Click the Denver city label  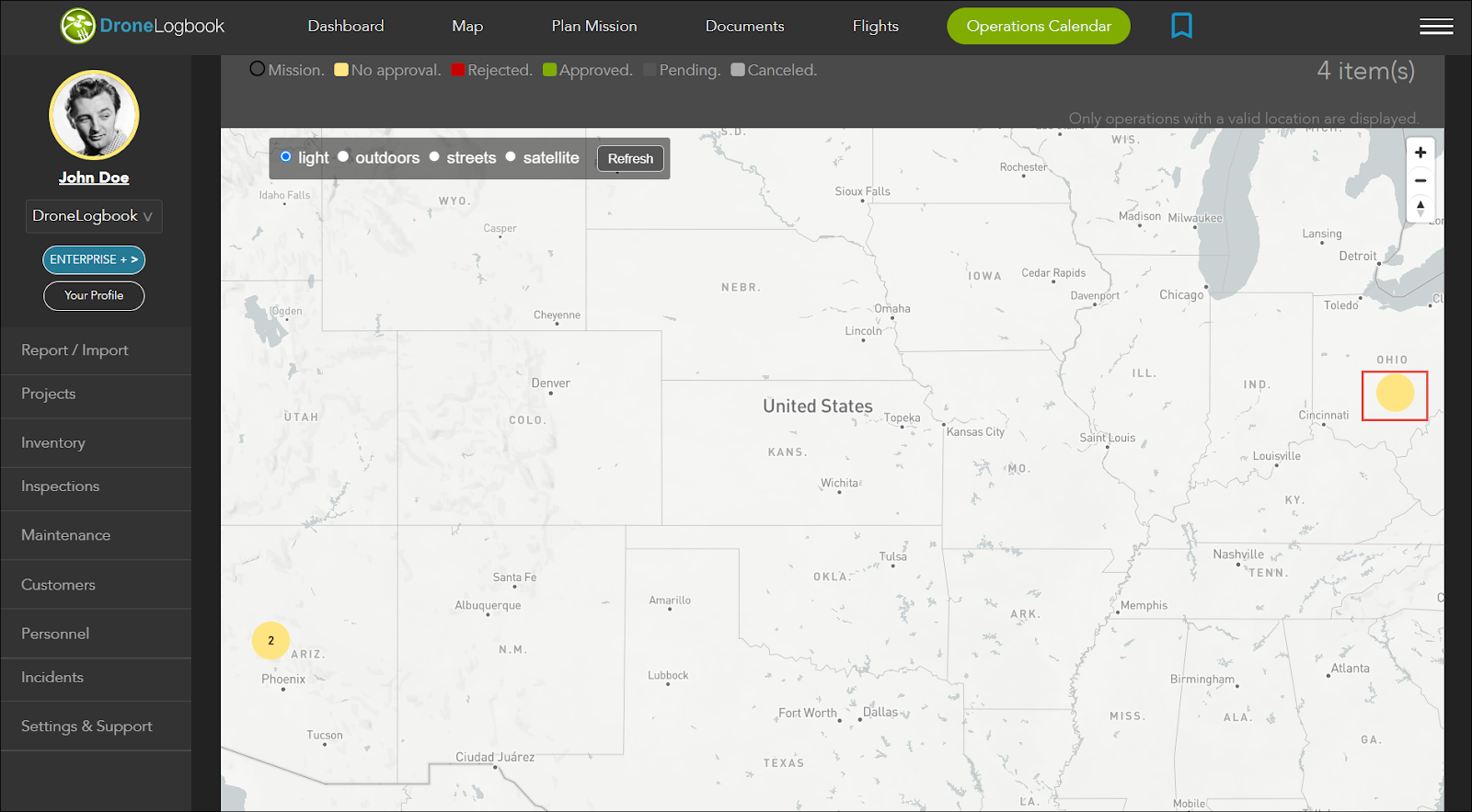550,383
